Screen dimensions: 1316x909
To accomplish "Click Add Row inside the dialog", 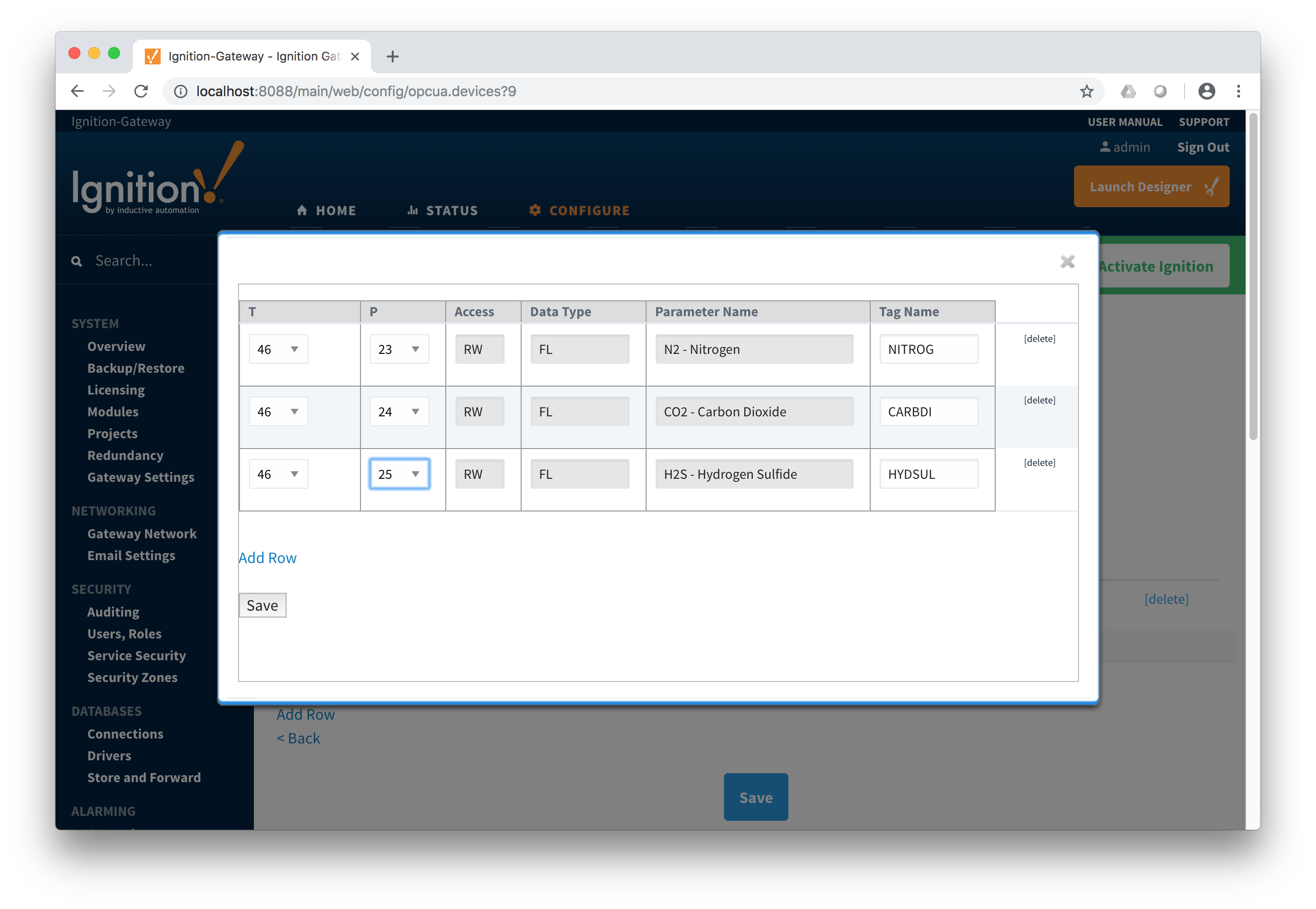I will coord(267,558).
